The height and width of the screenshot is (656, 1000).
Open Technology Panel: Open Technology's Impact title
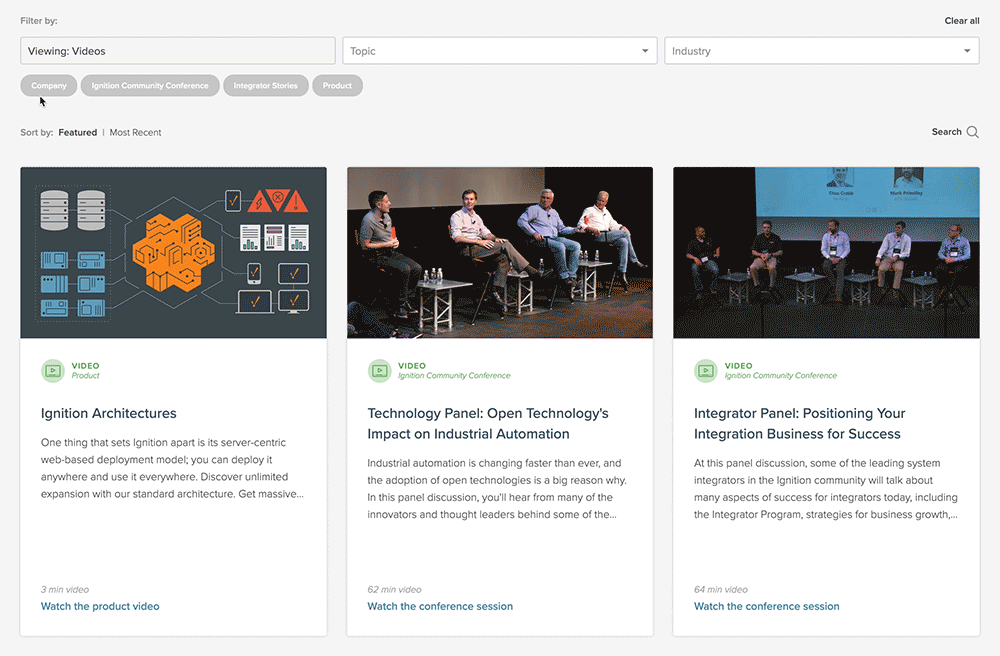coord(488,423)
